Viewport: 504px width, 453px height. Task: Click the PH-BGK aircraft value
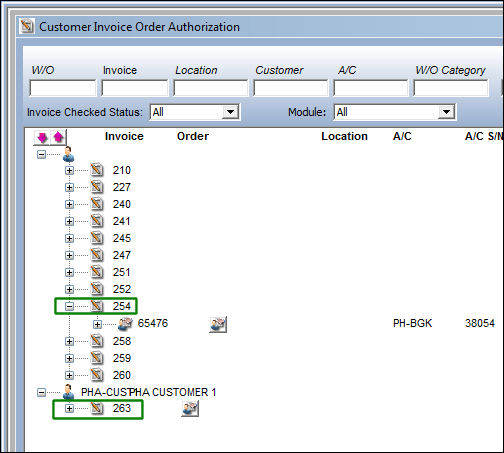[412, 323]
